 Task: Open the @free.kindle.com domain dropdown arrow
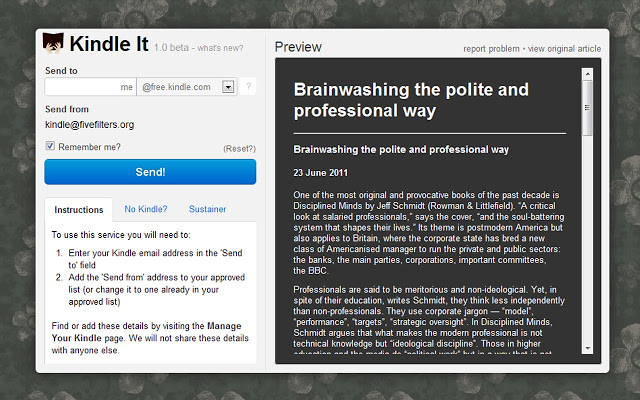coord(228,87)
